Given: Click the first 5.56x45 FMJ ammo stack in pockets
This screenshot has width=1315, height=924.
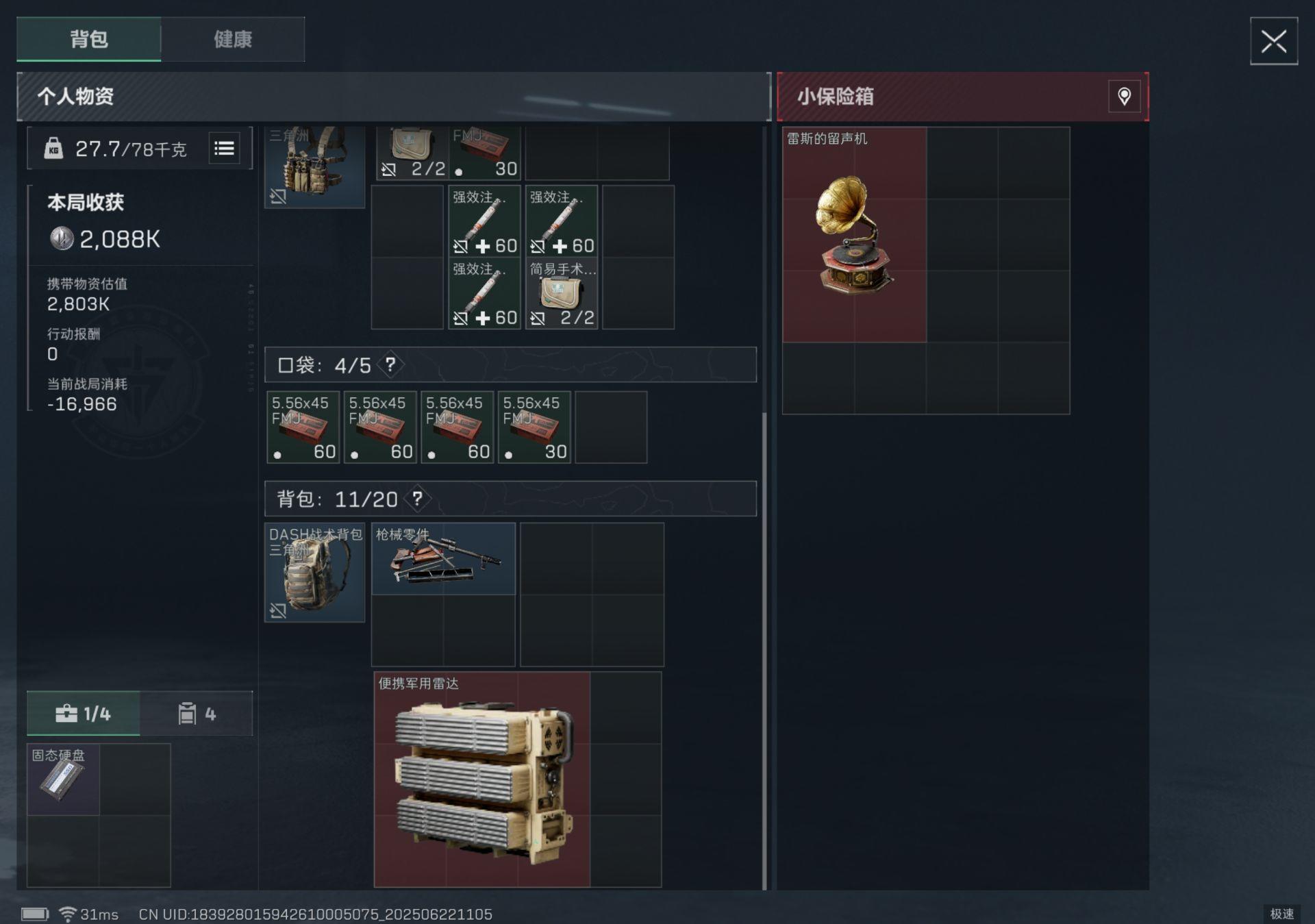Looking at the screenshot, I should (x=303, y=427).
